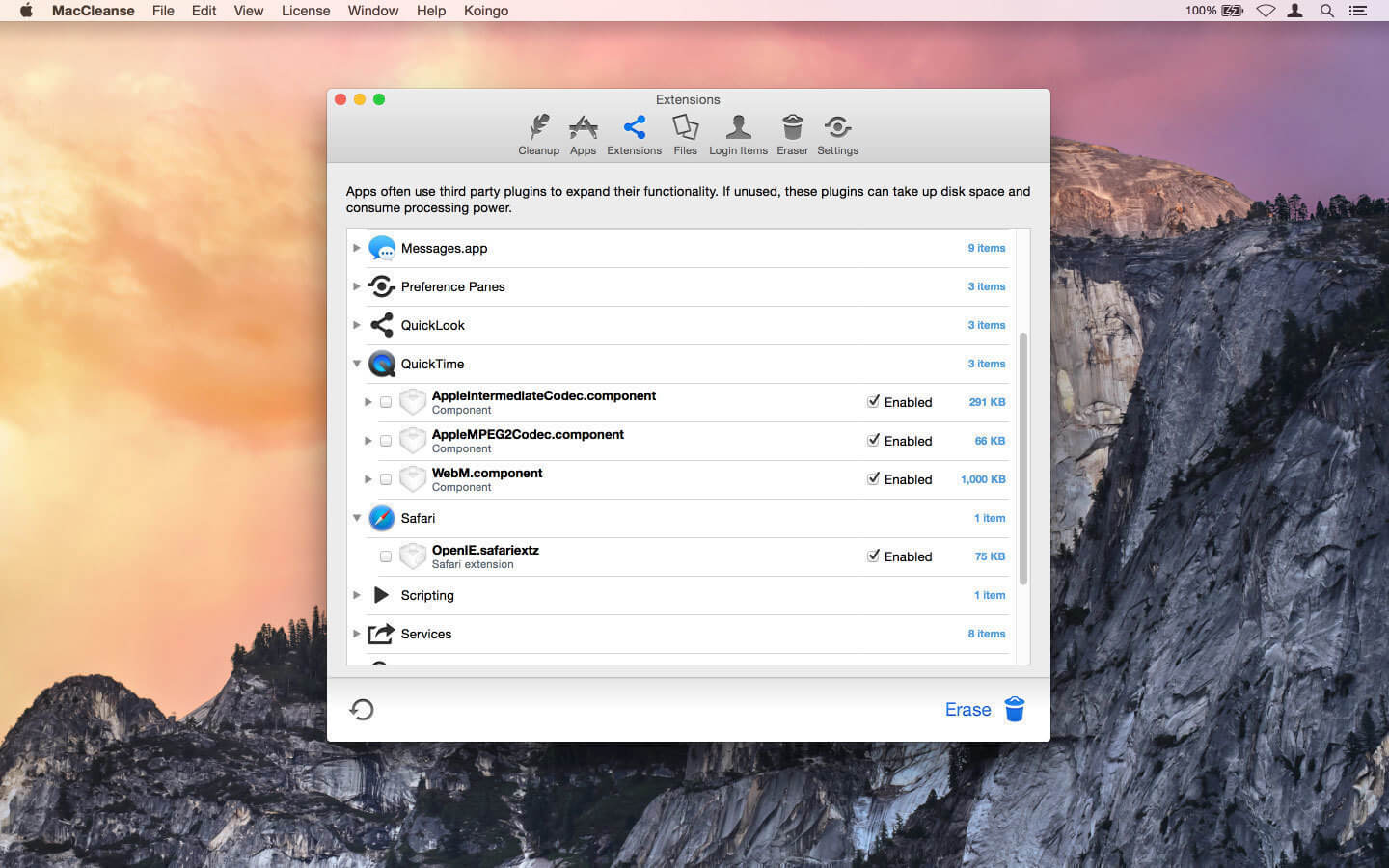Click the Preference Panes icon

(382, 286)
